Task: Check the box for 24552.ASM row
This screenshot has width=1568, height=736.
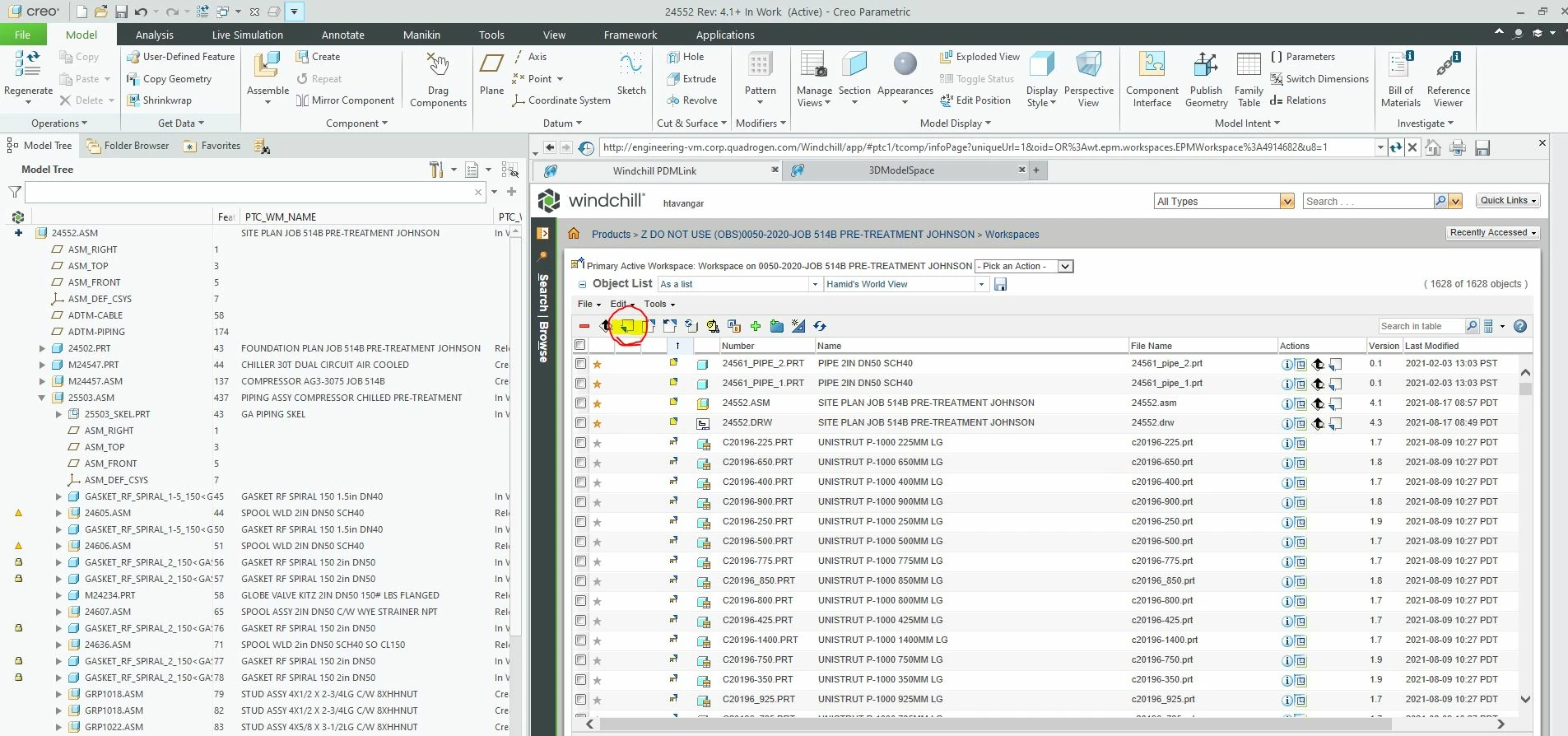Action: [580, 403]
